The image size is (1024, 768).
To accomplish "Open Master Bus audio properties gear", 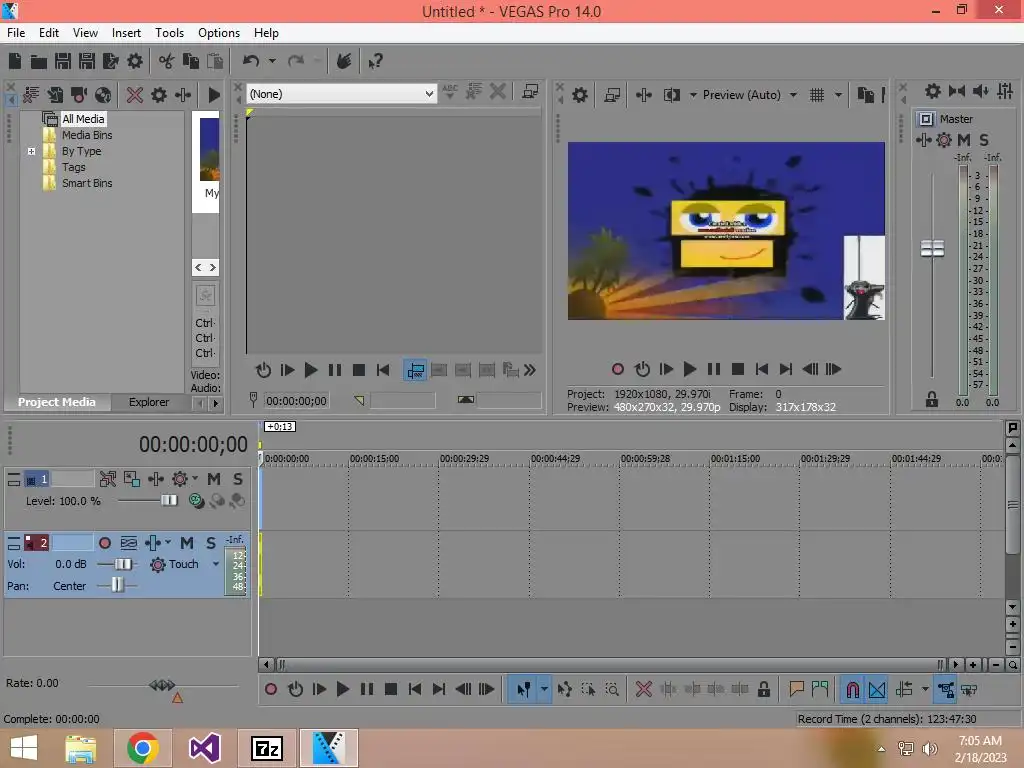I will click(933, 91).
